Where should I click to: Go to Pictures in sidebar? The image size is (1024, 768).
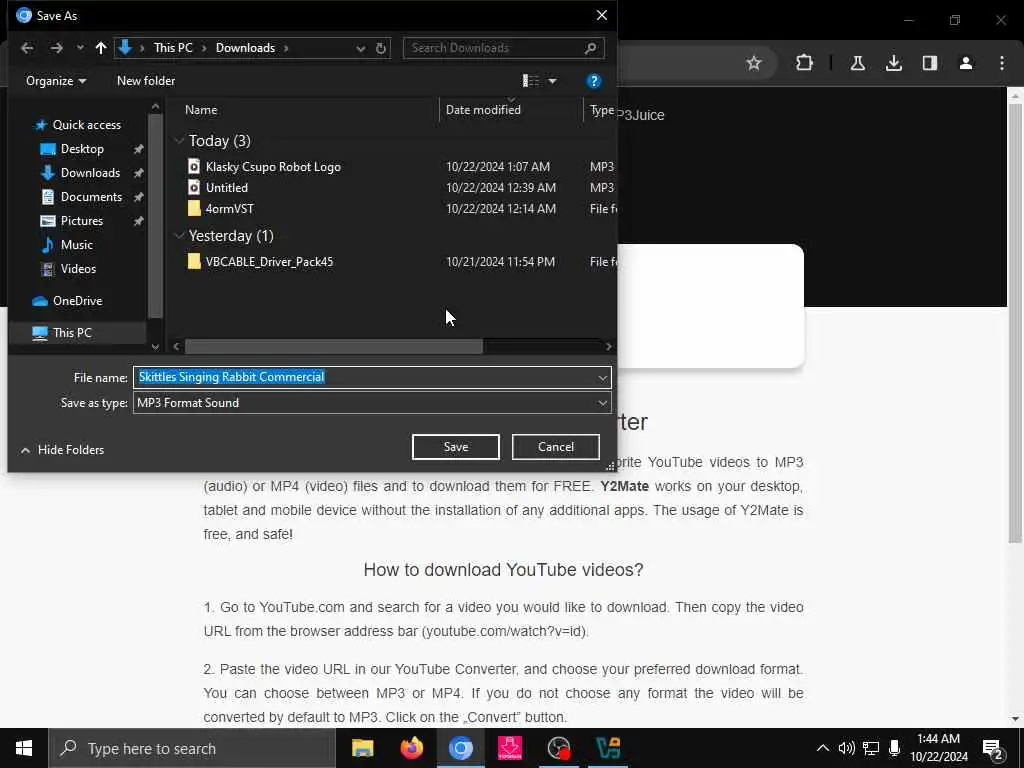82,221
